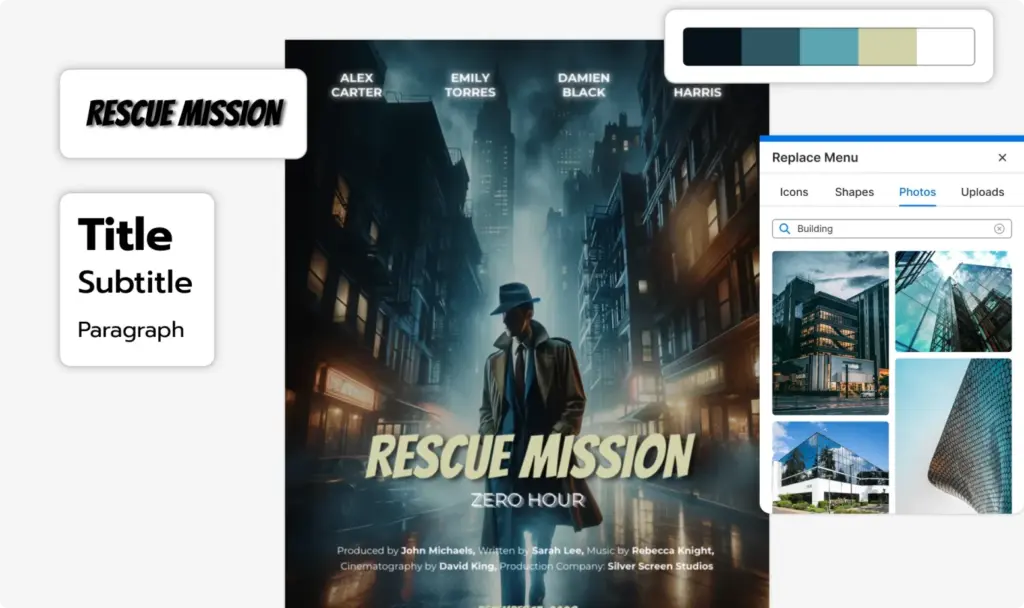Click the Building search field

click(x=890, y=229)
